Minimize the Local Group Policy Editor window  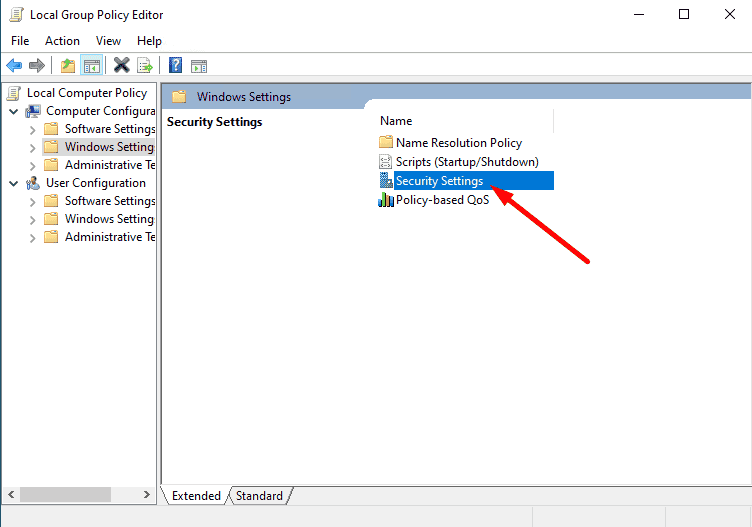[639, 14]
